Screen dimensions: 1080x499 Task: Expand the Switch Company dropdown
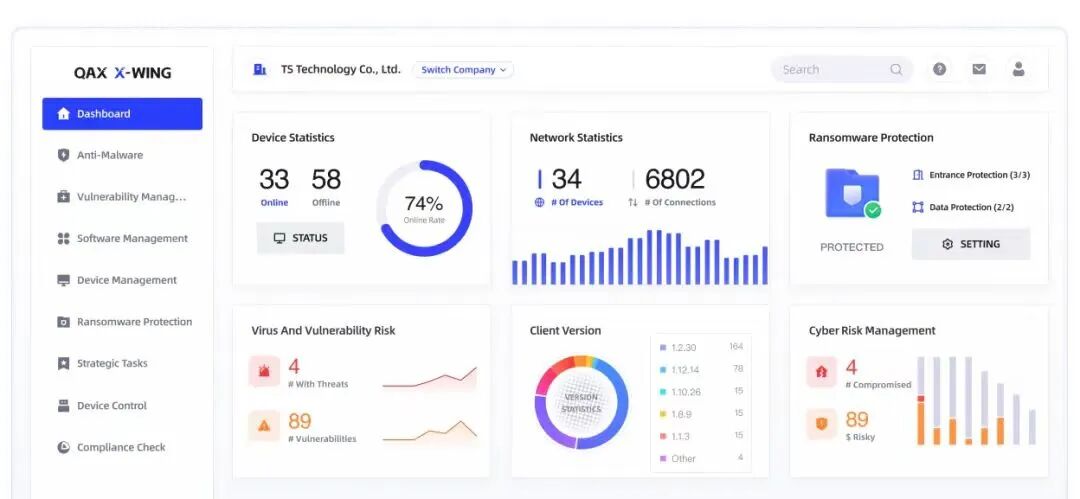[x=463, y=70]
